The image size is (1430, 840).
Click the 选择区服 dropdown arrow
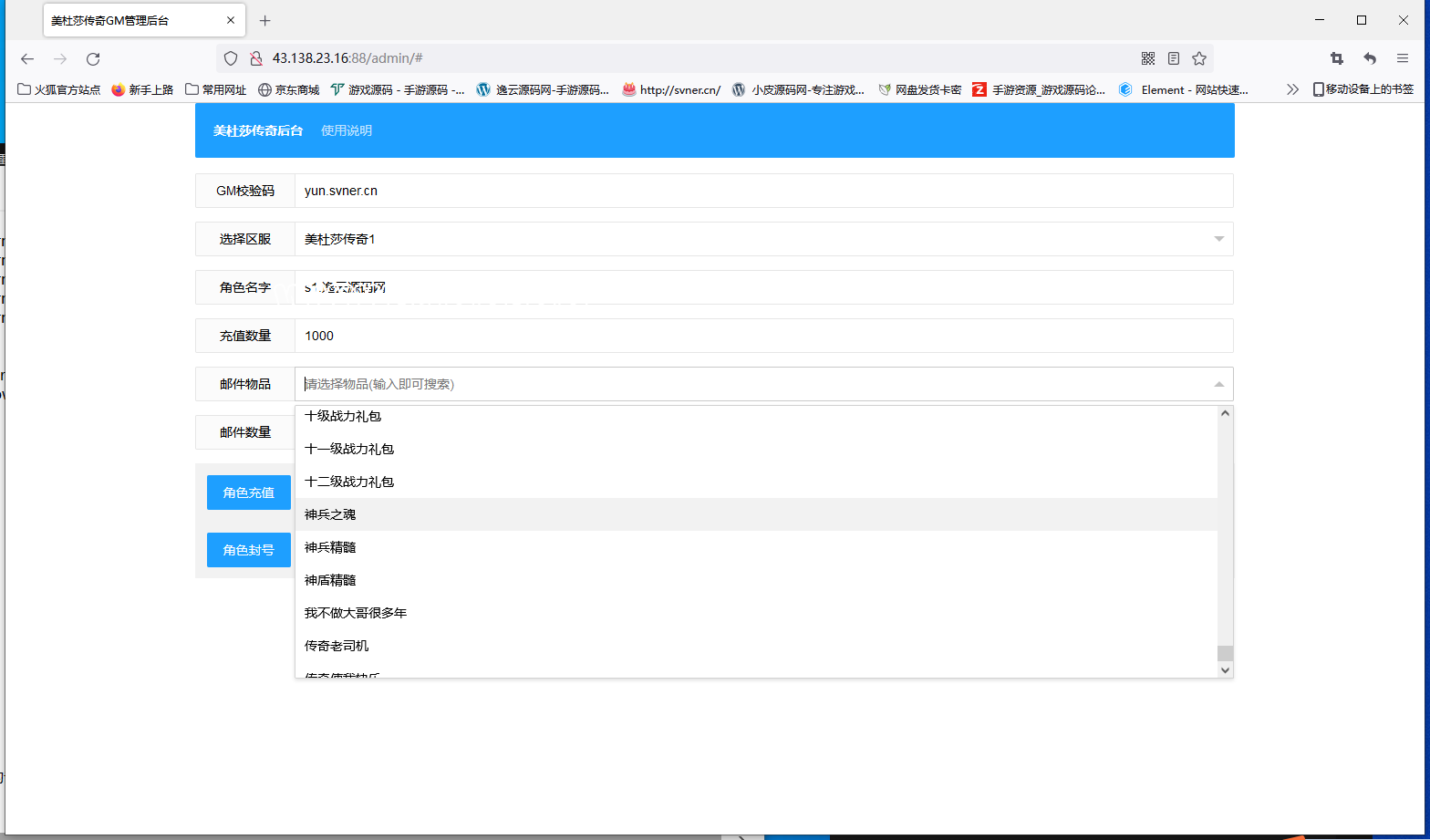pos(1218,239)
